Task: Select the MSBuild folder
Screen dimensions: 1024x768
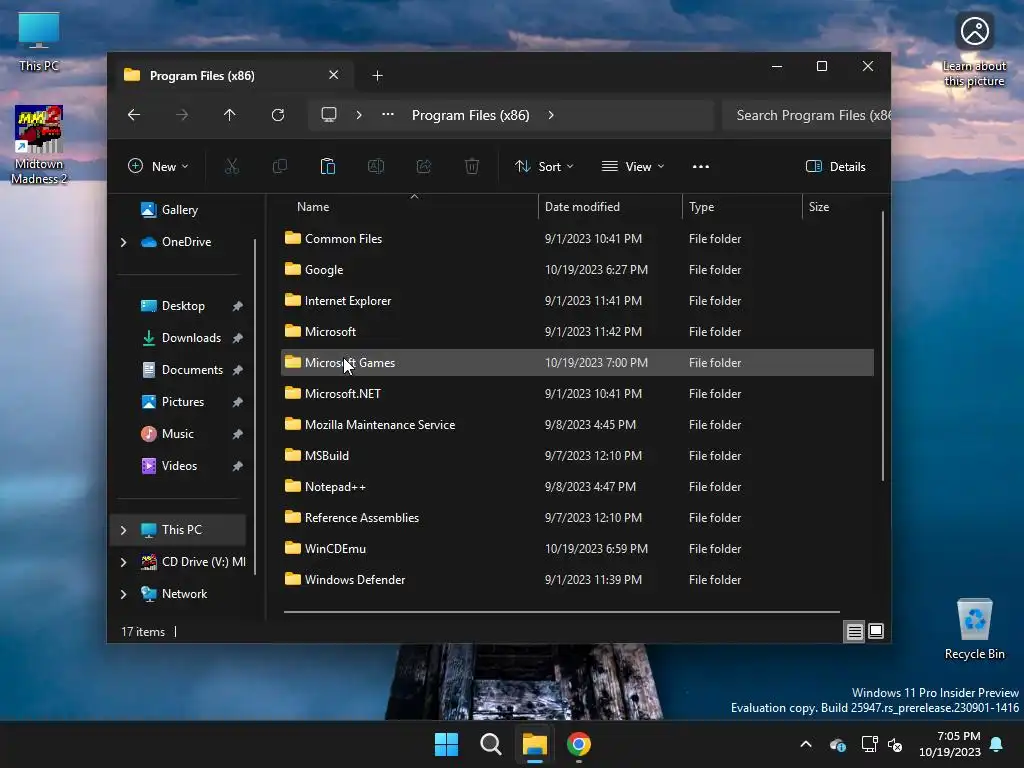Action: coord(577,456)
